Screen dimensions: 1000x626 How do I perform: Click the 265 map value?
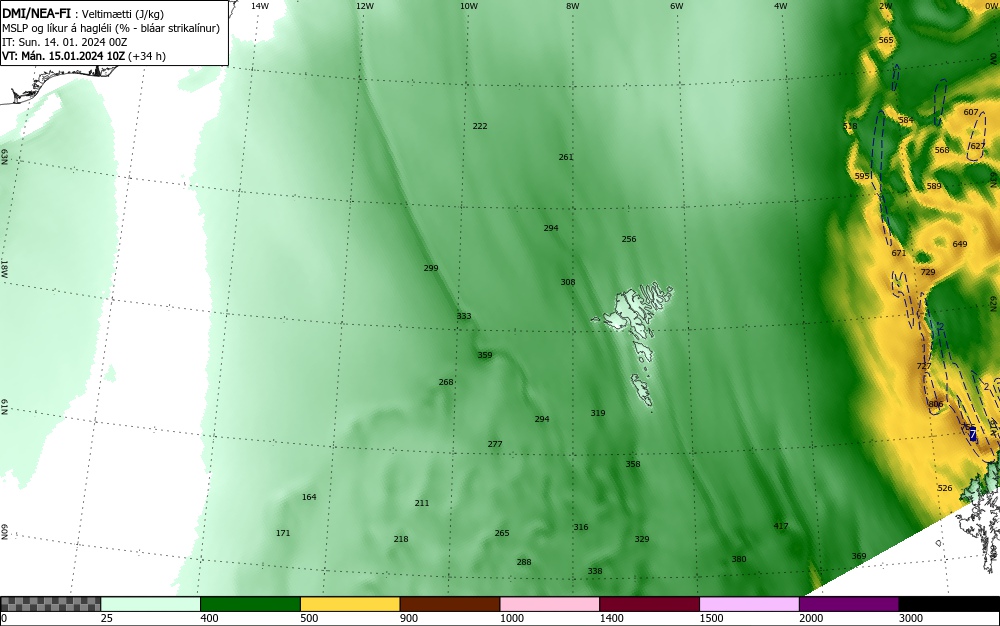pos(502,533)
